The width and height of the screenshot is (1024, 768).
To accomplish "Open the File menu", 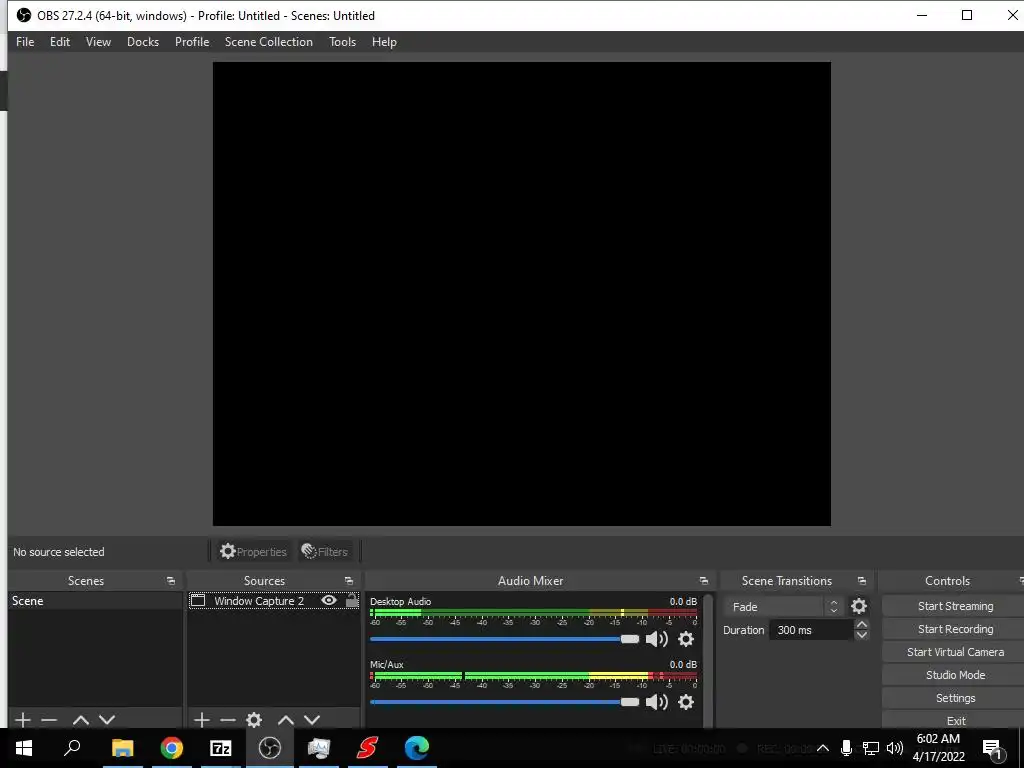I will pyautogui.click(x=25, y=42).
